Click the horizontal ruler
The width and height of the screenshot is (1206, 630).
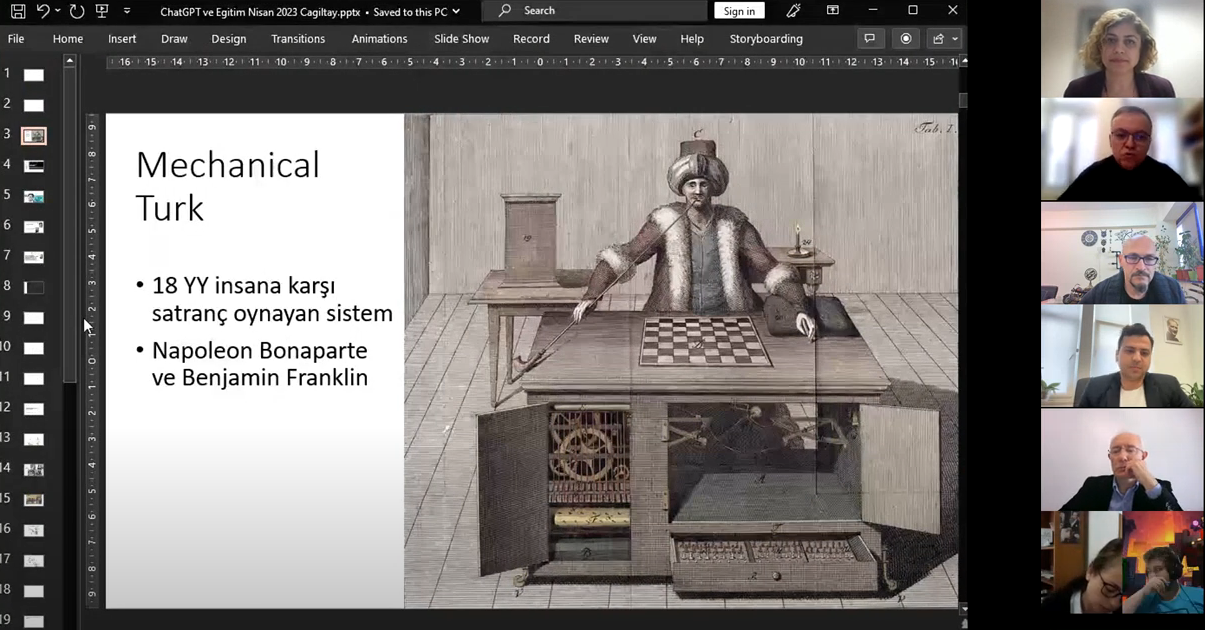[x=533, y=62]
